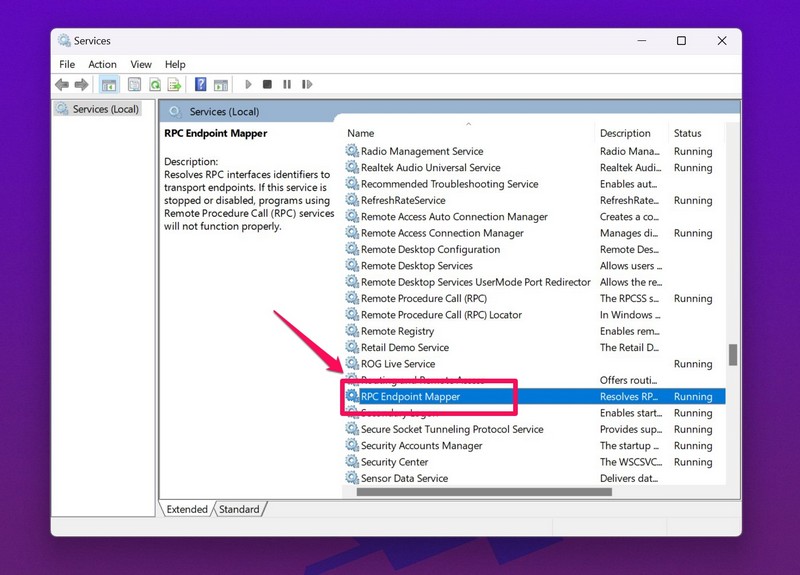Switch to the Extended tab
Image resolution: width=800 pixels, height=575 pixels.
(187, 509)
